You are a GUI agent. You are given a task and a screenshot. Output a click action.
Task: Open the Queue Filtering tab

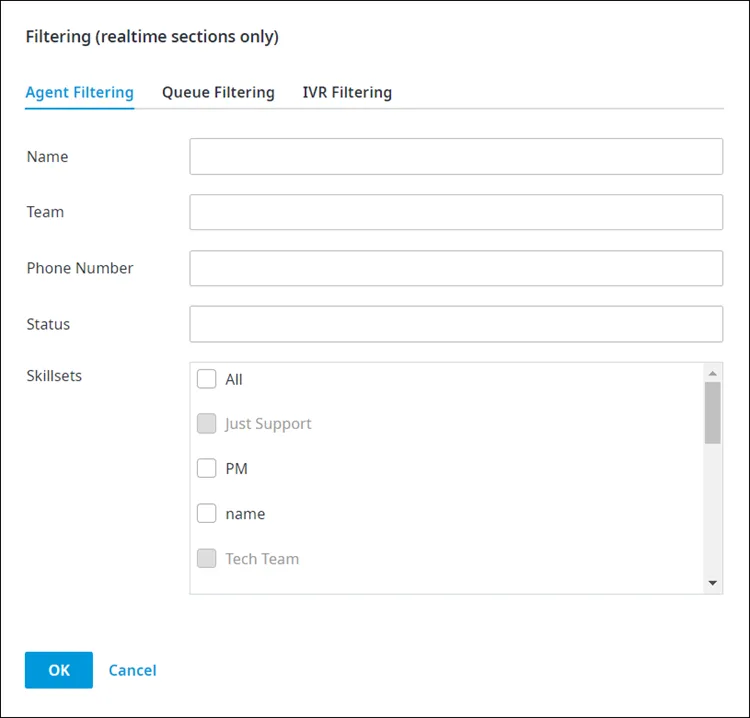coord(218,92)
